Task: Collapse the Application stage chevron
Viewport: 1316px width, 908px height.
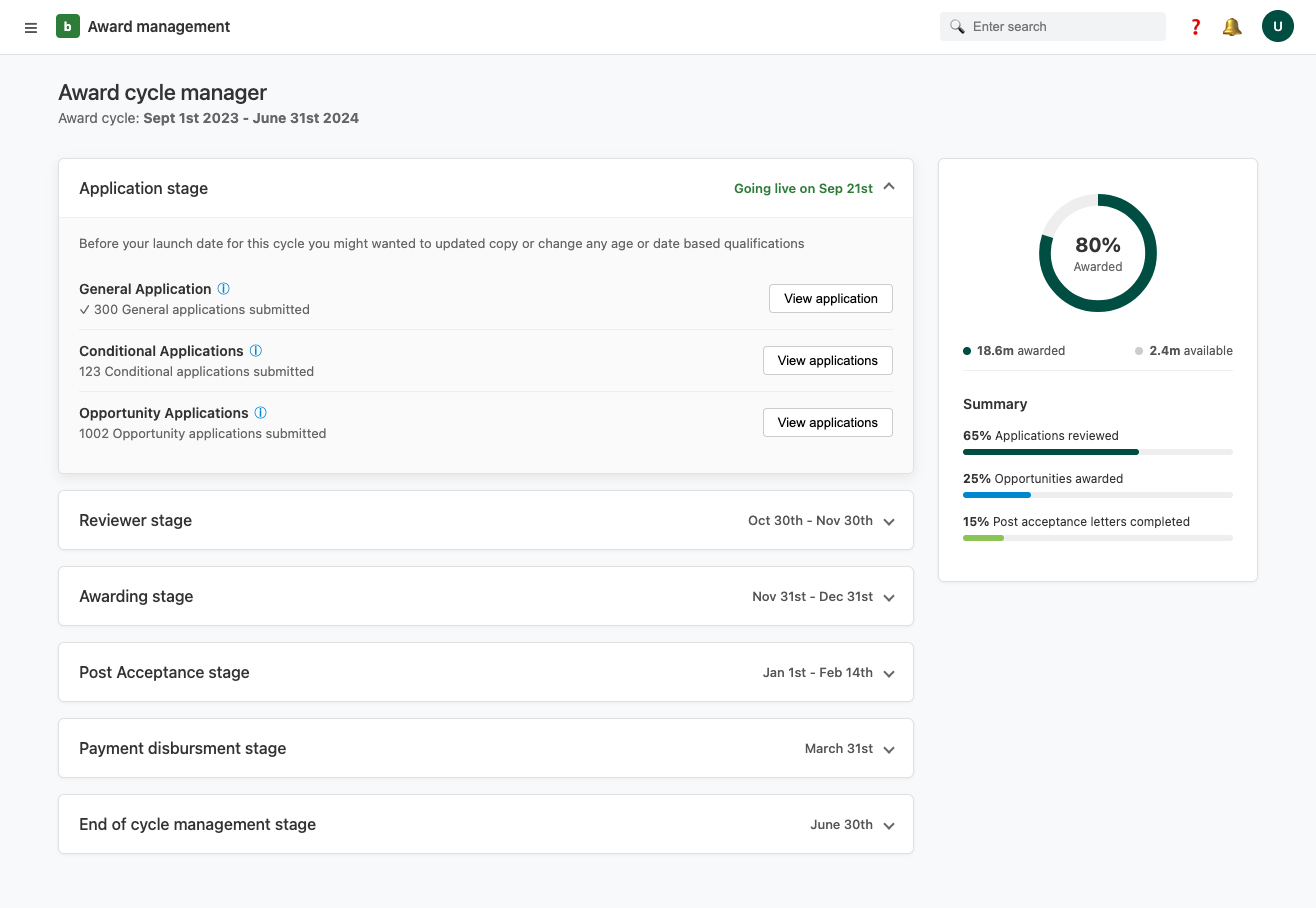Action: (889, 187)
